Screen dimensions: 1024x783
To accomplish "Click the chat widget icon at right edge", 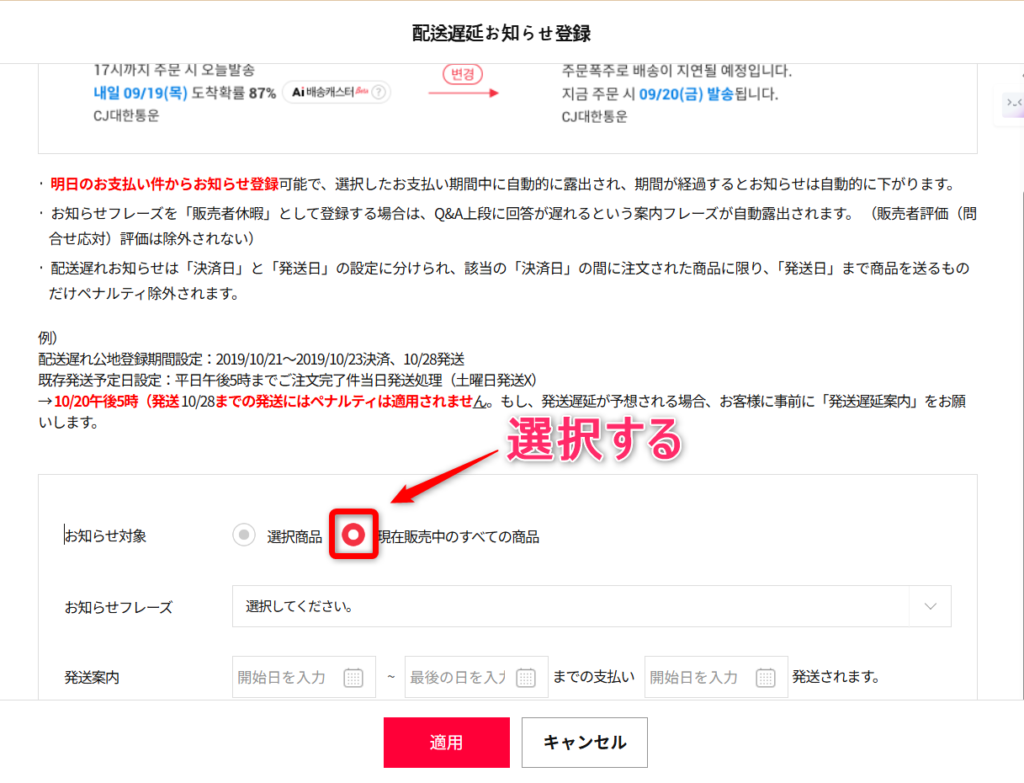I will pos(1013,103).
